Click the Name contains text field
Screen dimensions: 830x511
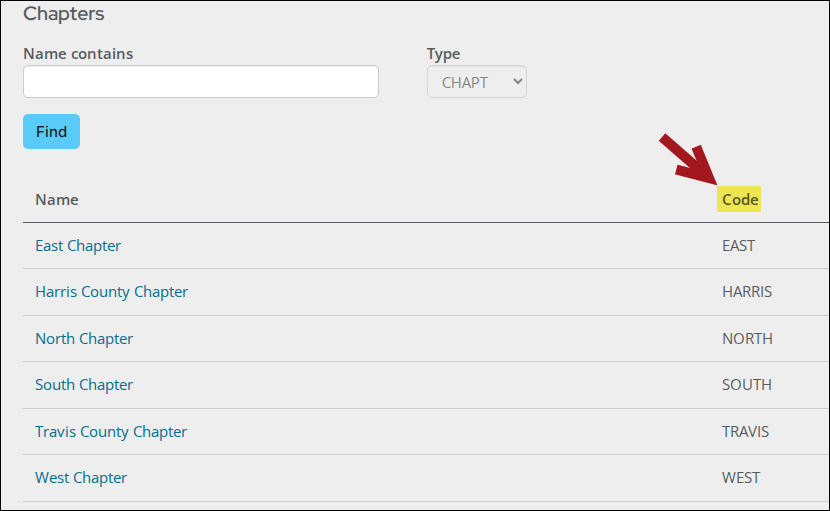[200, 82]
